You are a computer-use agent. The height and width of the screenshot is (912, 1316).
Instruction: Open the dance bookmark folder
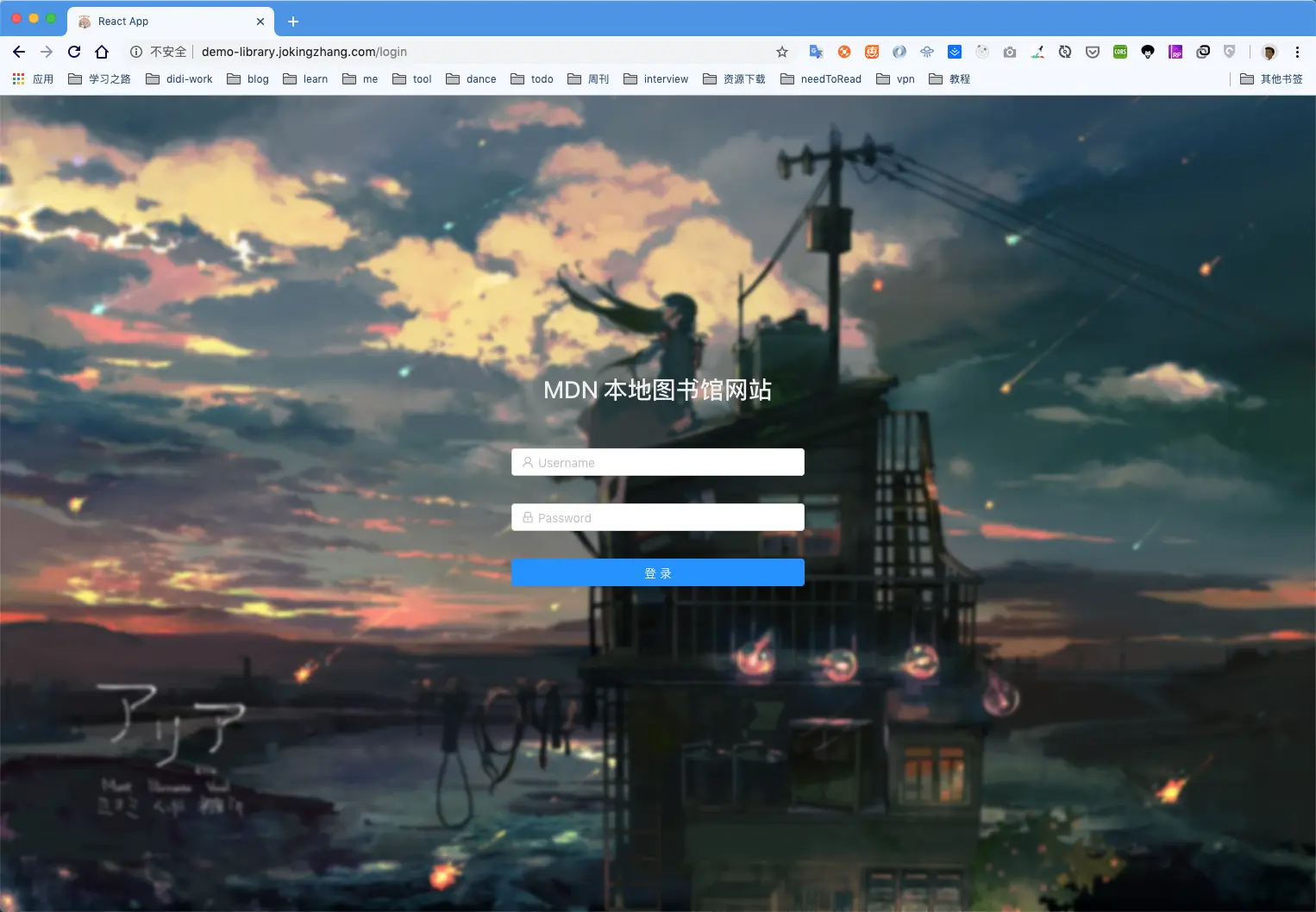[471, 78]
